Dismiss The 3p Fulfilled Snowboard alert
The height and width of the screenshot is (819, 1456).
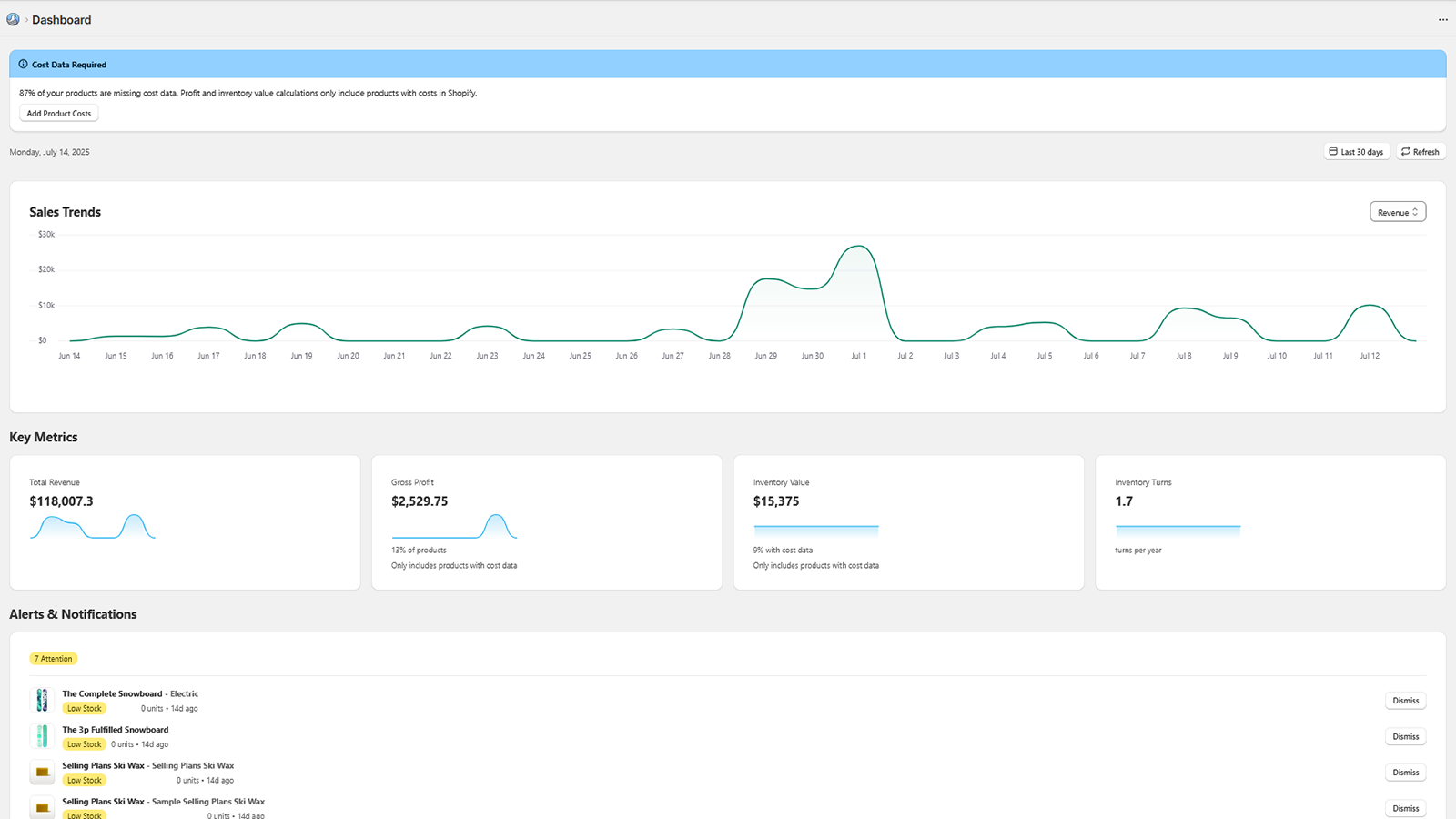tap(1405, 736)
